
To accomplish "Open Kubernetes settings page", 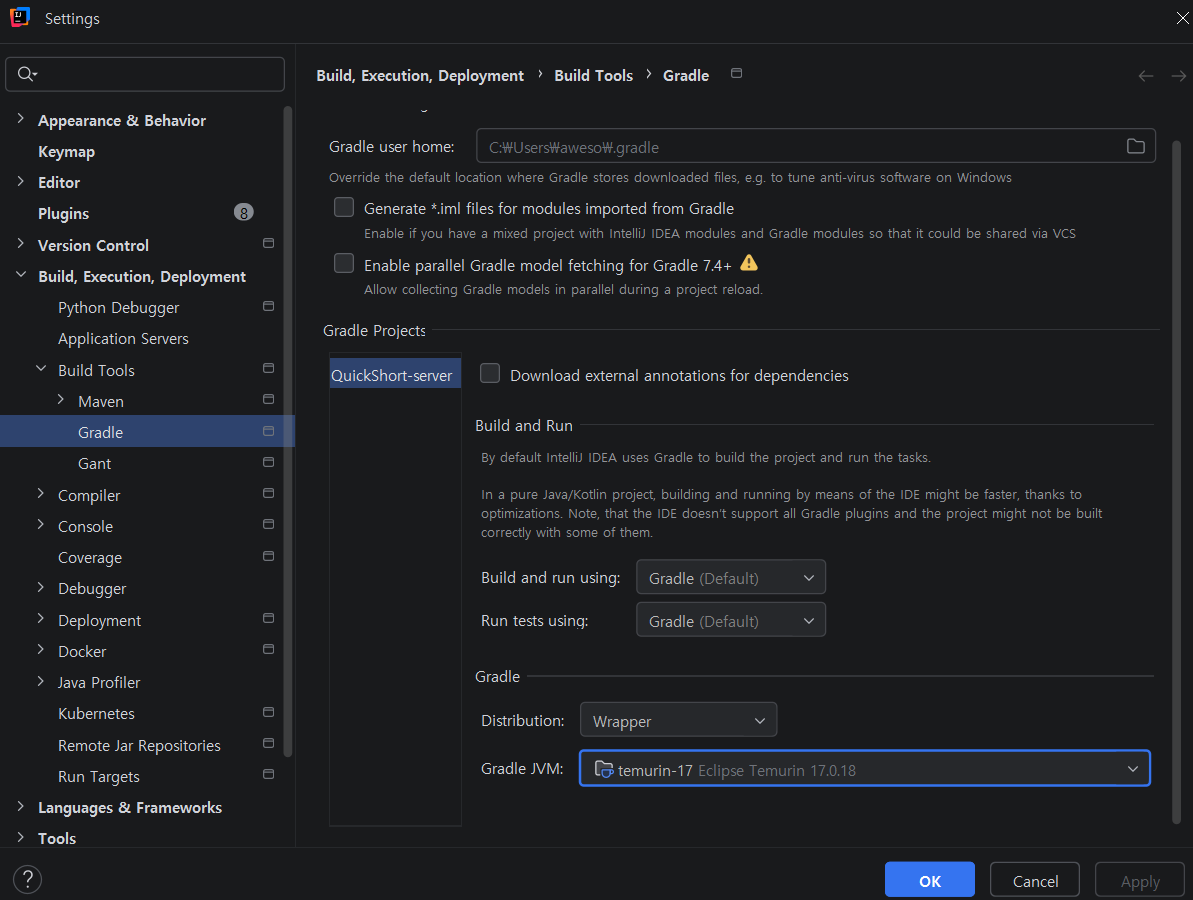I will click(x=96, y=714).
